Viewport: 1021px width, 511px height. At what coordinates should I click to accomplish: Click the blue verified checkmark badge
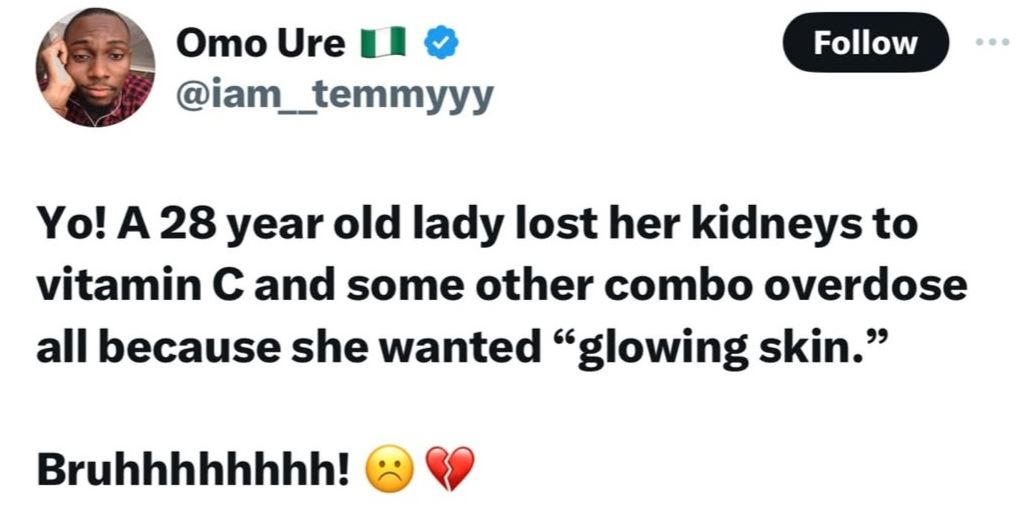coord(441,43)
